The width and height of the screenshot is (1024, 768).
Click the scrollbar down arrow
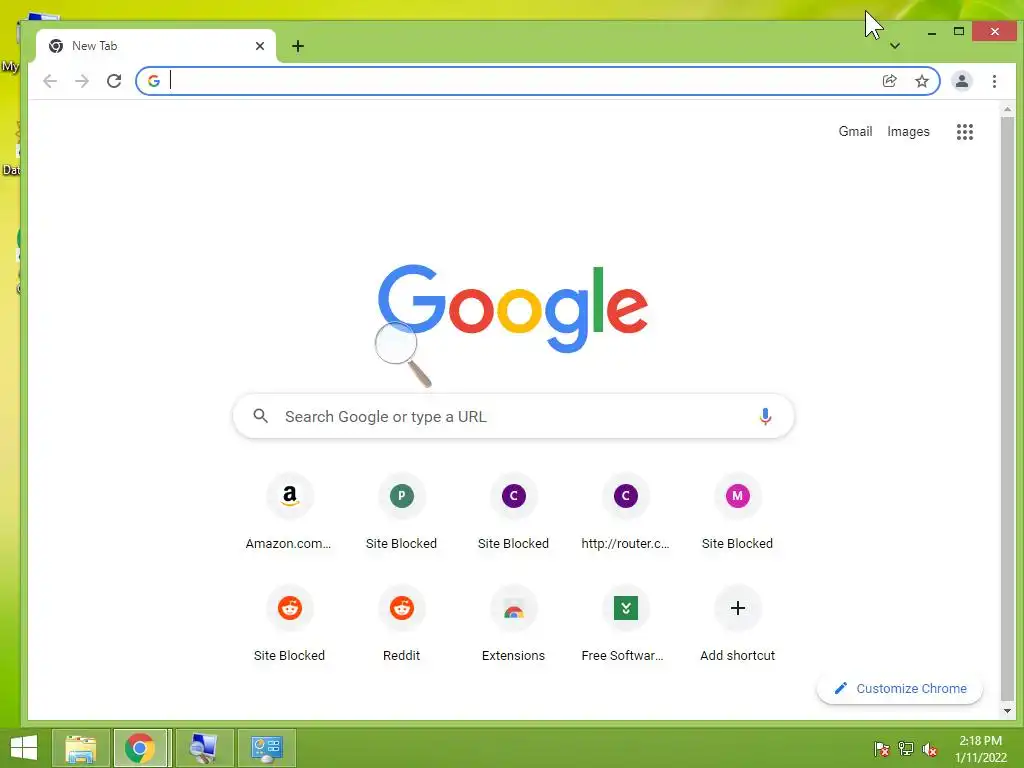tap(1007, 711)
